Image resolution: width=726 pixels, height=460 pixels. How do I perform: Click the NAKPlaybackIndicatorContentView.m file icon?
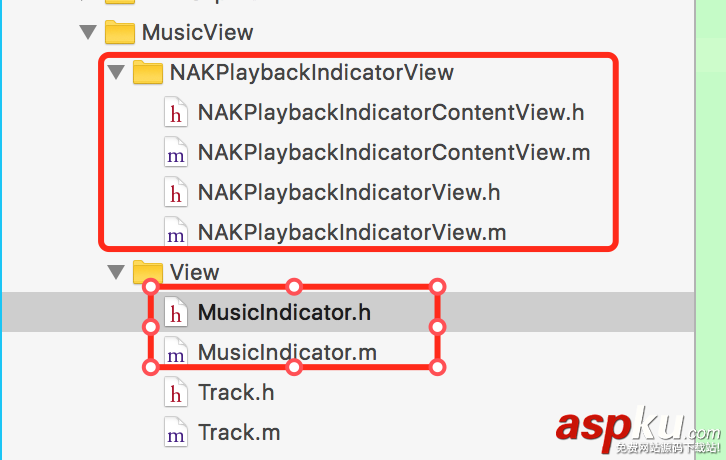(x=176, y=153)
